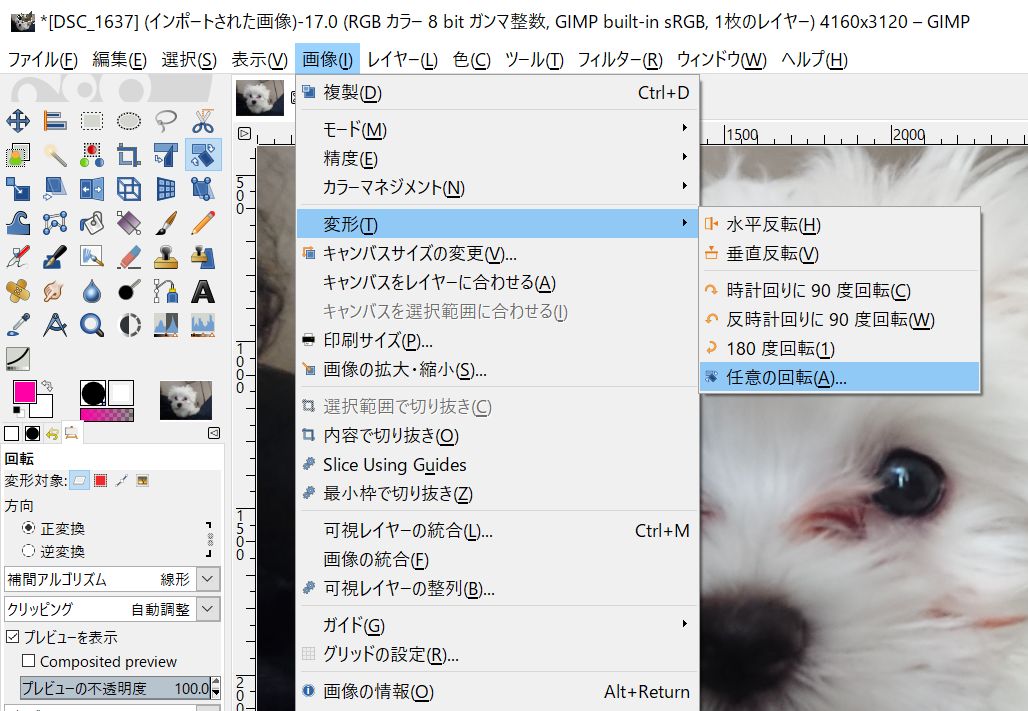Open the フィルター(R) menu

point(620,60)
